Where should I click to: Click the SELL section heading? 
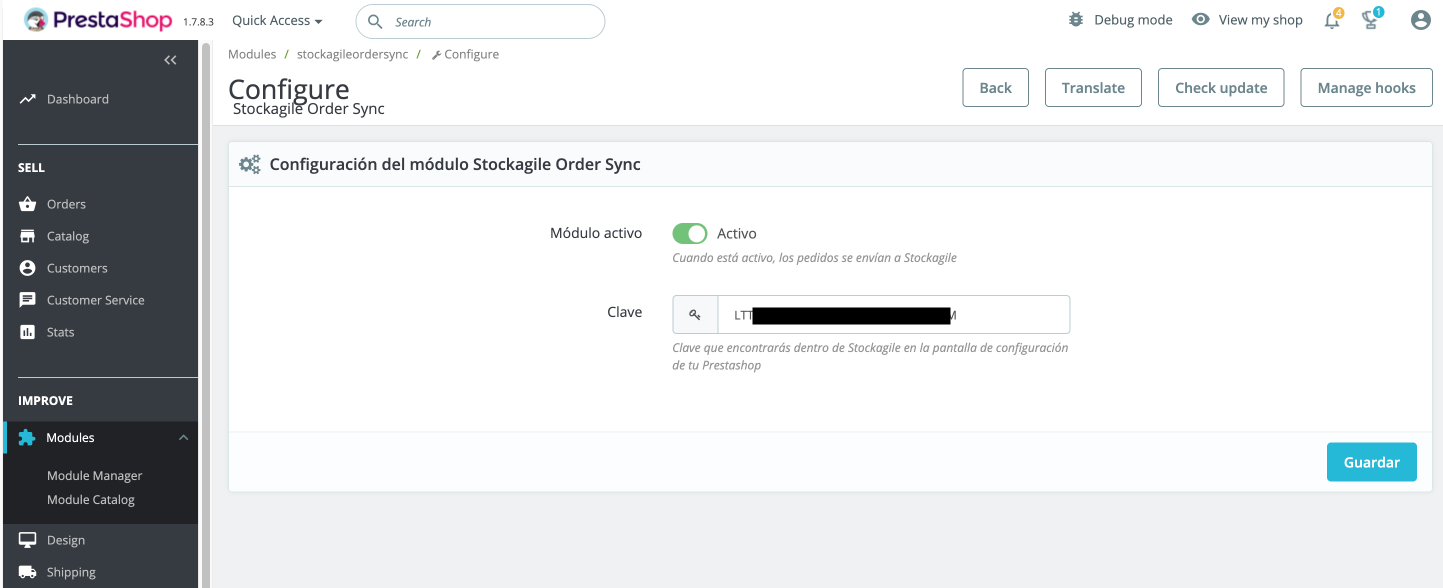(31, 167)
